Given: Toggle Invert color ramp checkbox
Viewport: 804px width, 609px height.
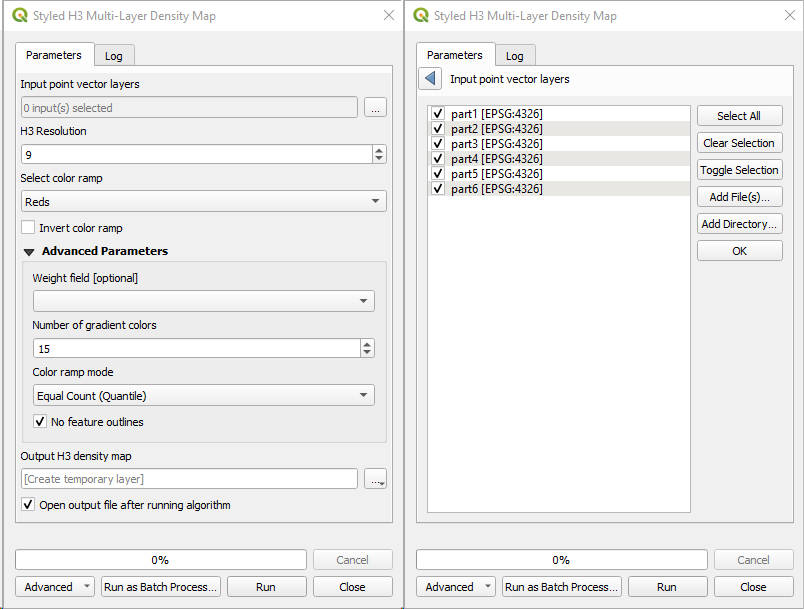Looking at the screenshot, I should click(28, 227).
